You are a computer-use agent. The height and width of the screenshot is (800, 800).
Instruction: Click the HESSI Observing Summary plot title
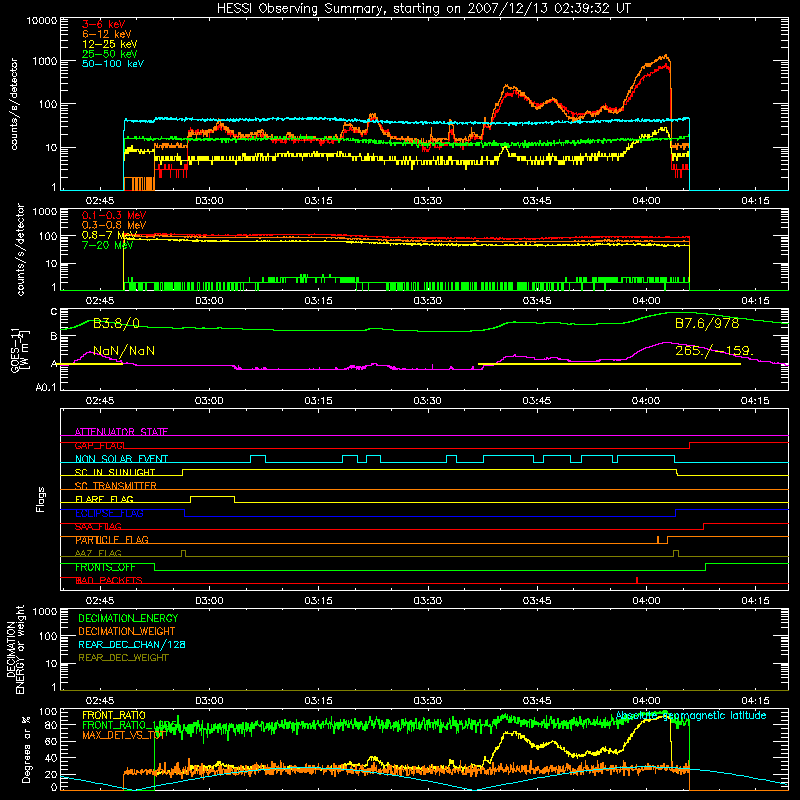(423, 9)
